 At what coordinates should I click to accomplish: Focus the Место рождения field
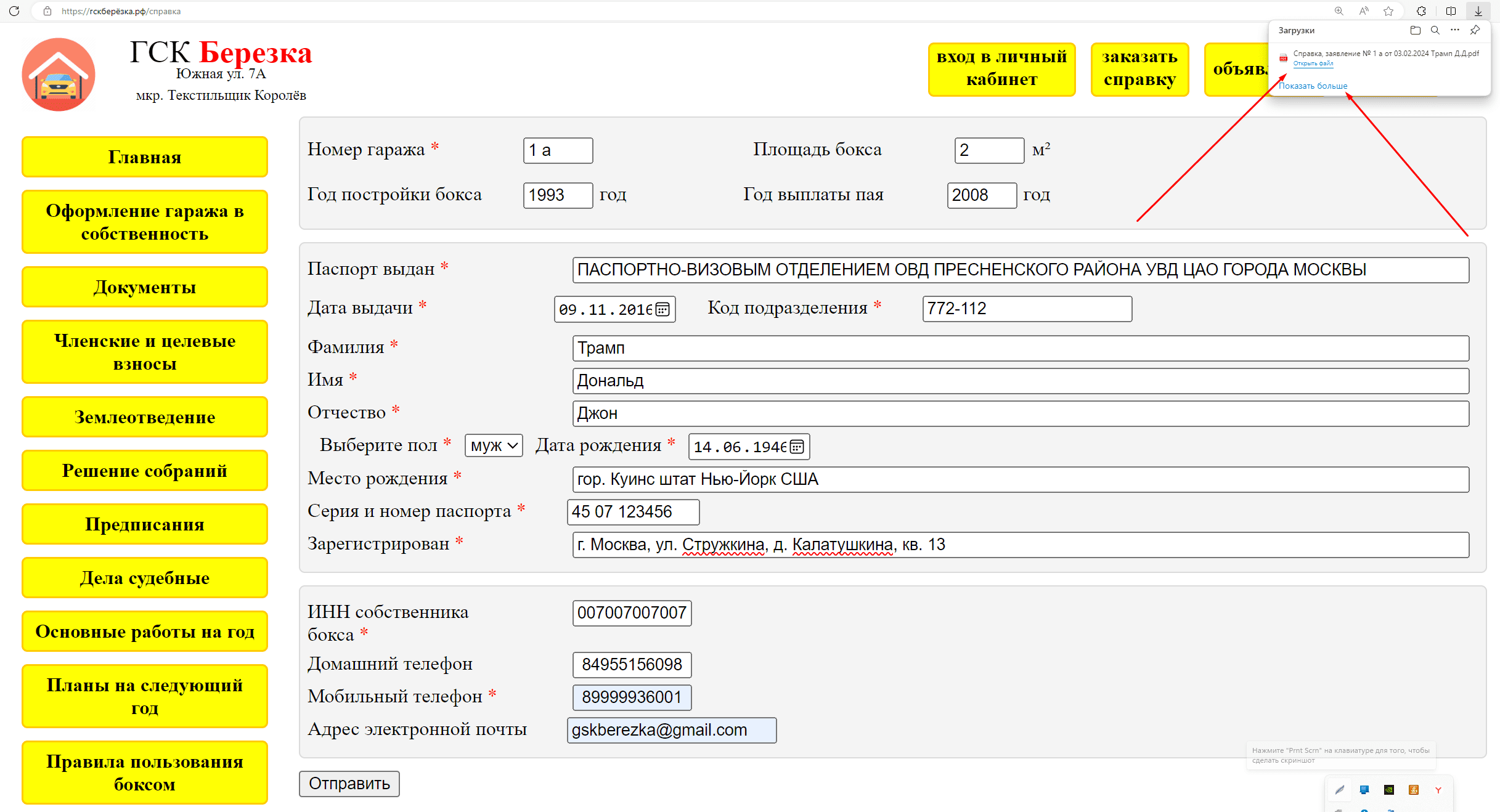coord(1021,479)
